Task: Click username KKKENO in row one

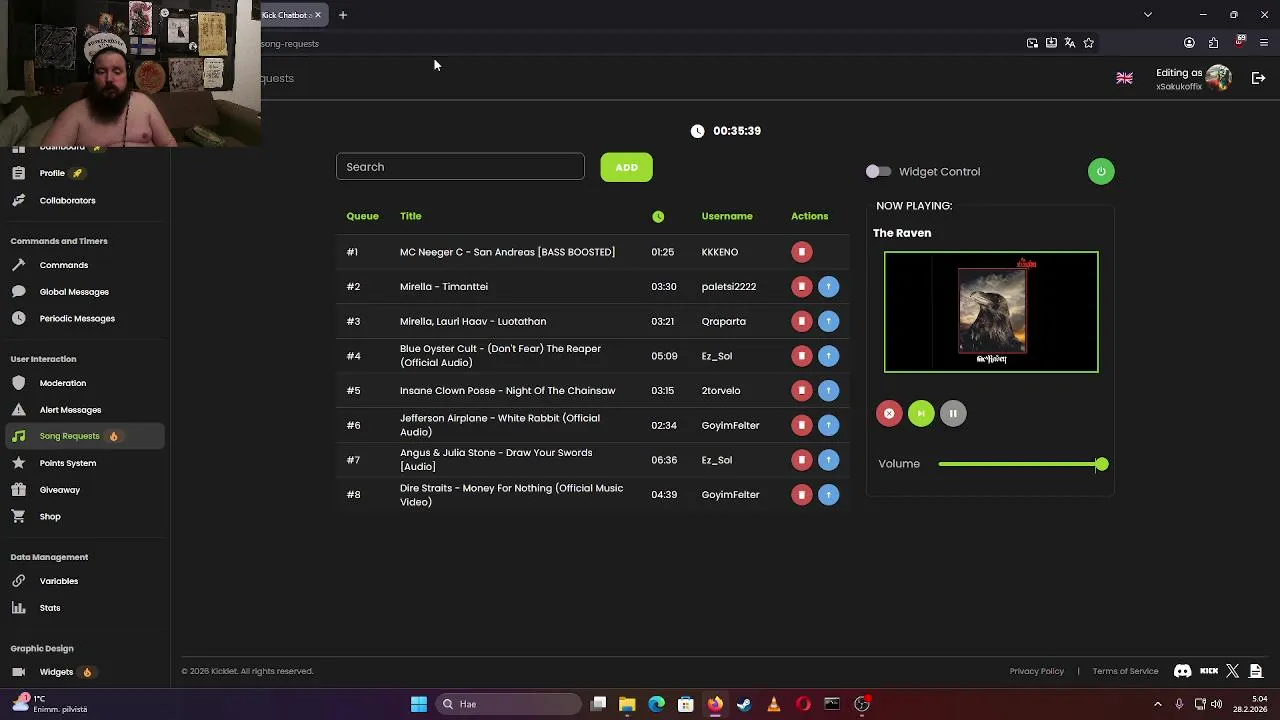Action: pos(720,252)
